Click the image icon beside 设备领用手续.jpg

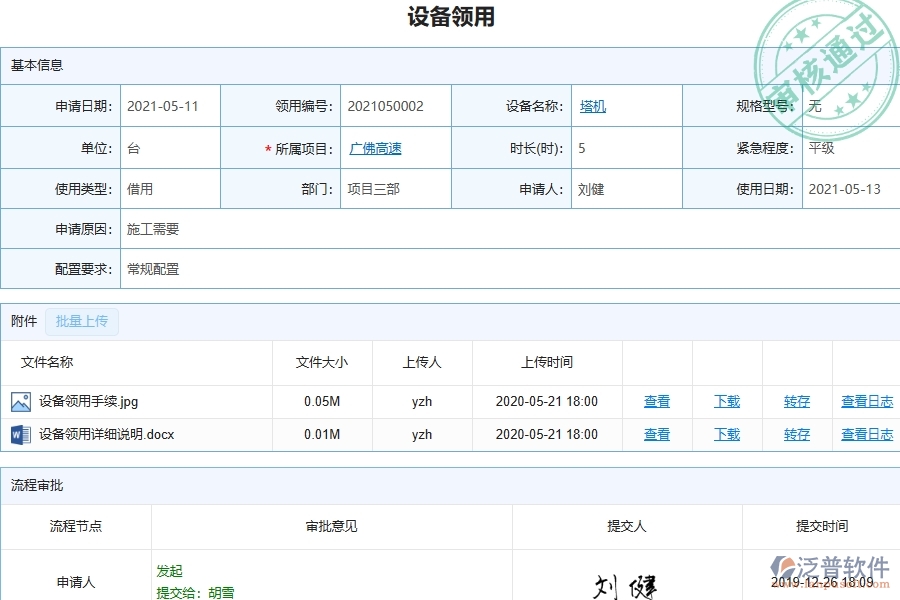(x=24, y=401)
